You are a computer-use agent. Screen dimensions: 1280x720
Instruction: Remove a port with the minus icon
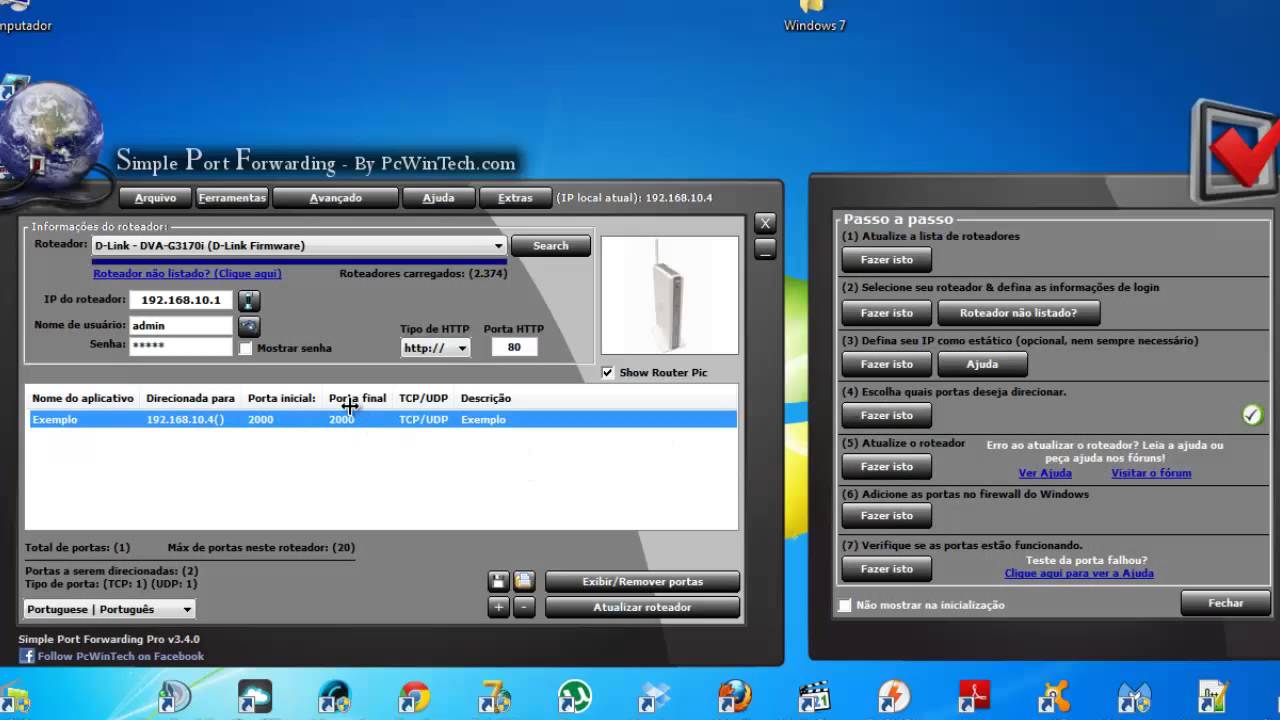(x=524, y=607)
